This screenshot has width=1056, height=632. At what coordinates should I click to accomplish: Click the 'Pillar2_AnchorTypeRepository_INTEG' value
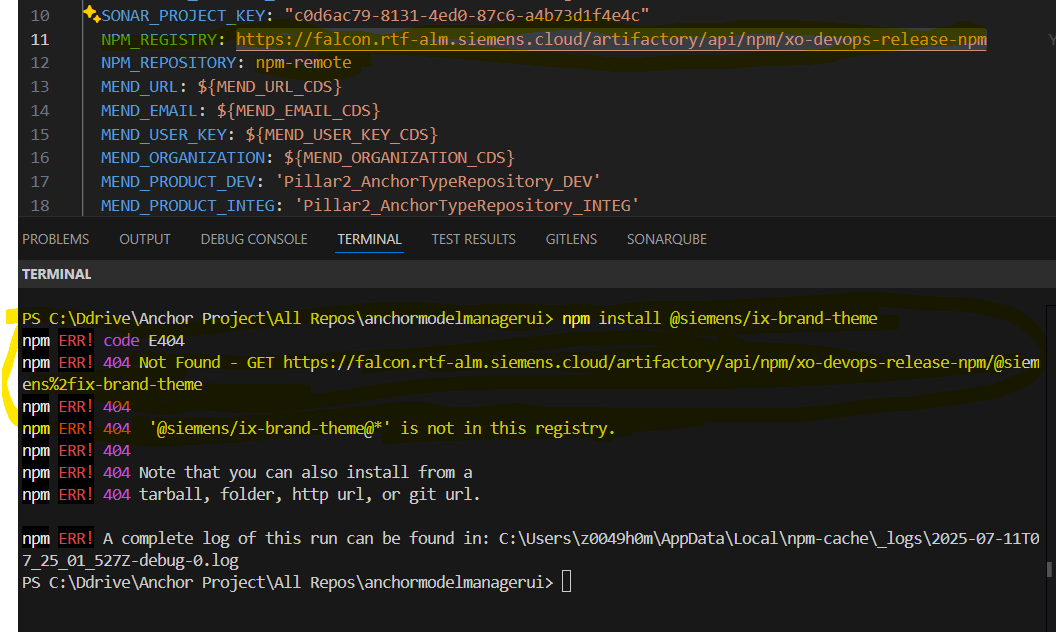coord(467,205)
